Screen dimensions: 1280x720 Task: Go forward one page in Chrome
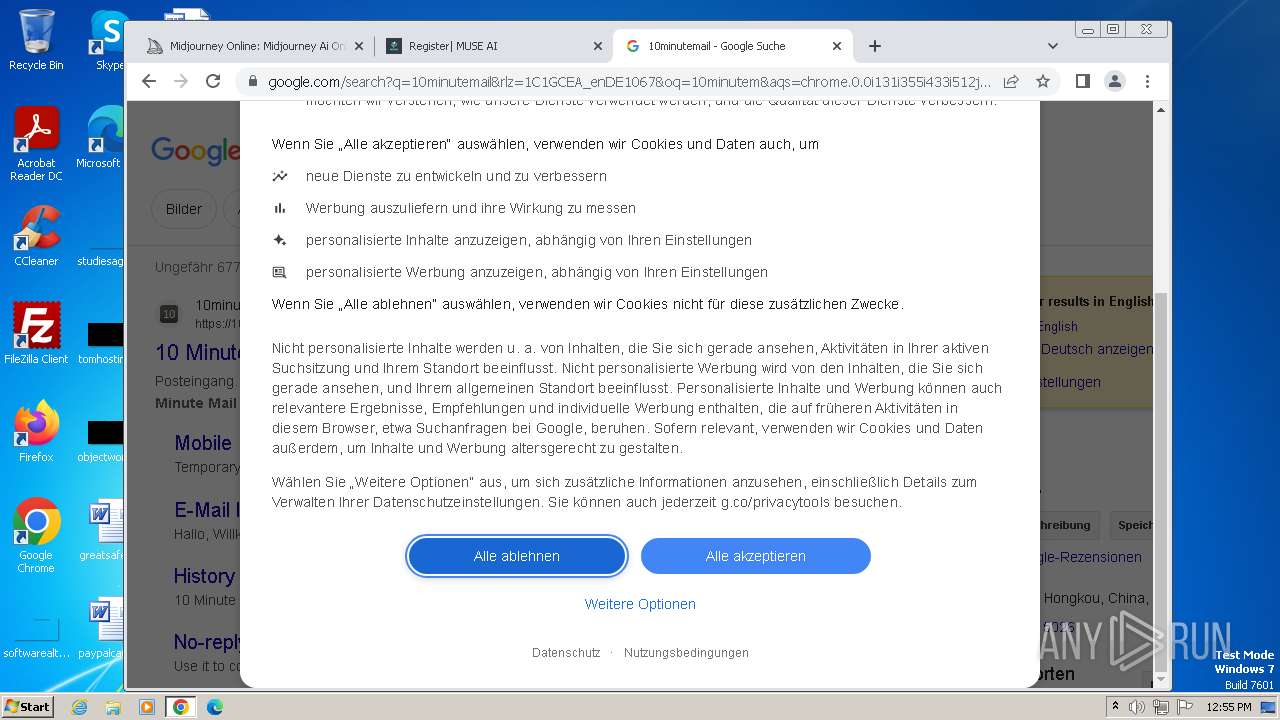(181, 81)
